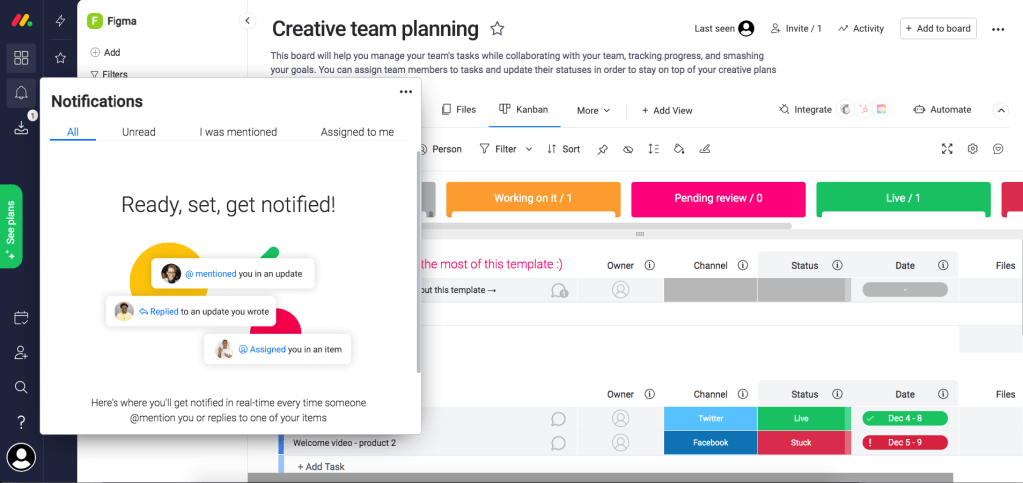Viewport: 1023px width, 483px height.
Task: Click the green See plans button
Action: pyautogui.click(x=12, y=226)
